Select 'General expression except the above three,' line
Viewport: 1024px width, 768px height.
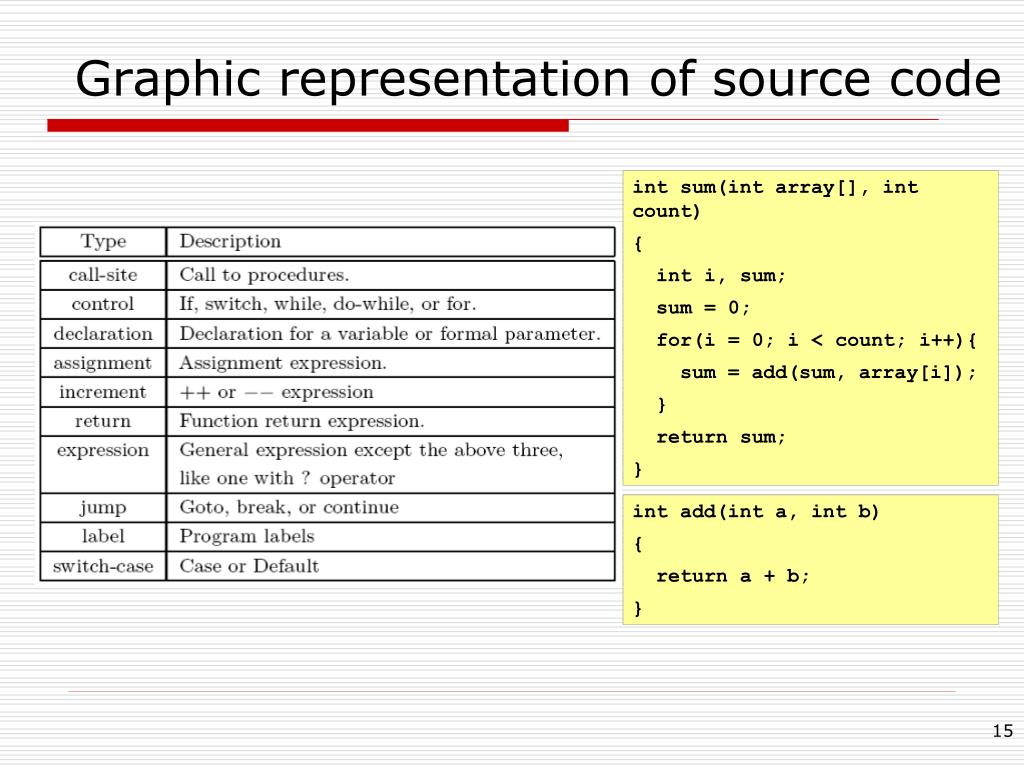pos(371,451)
